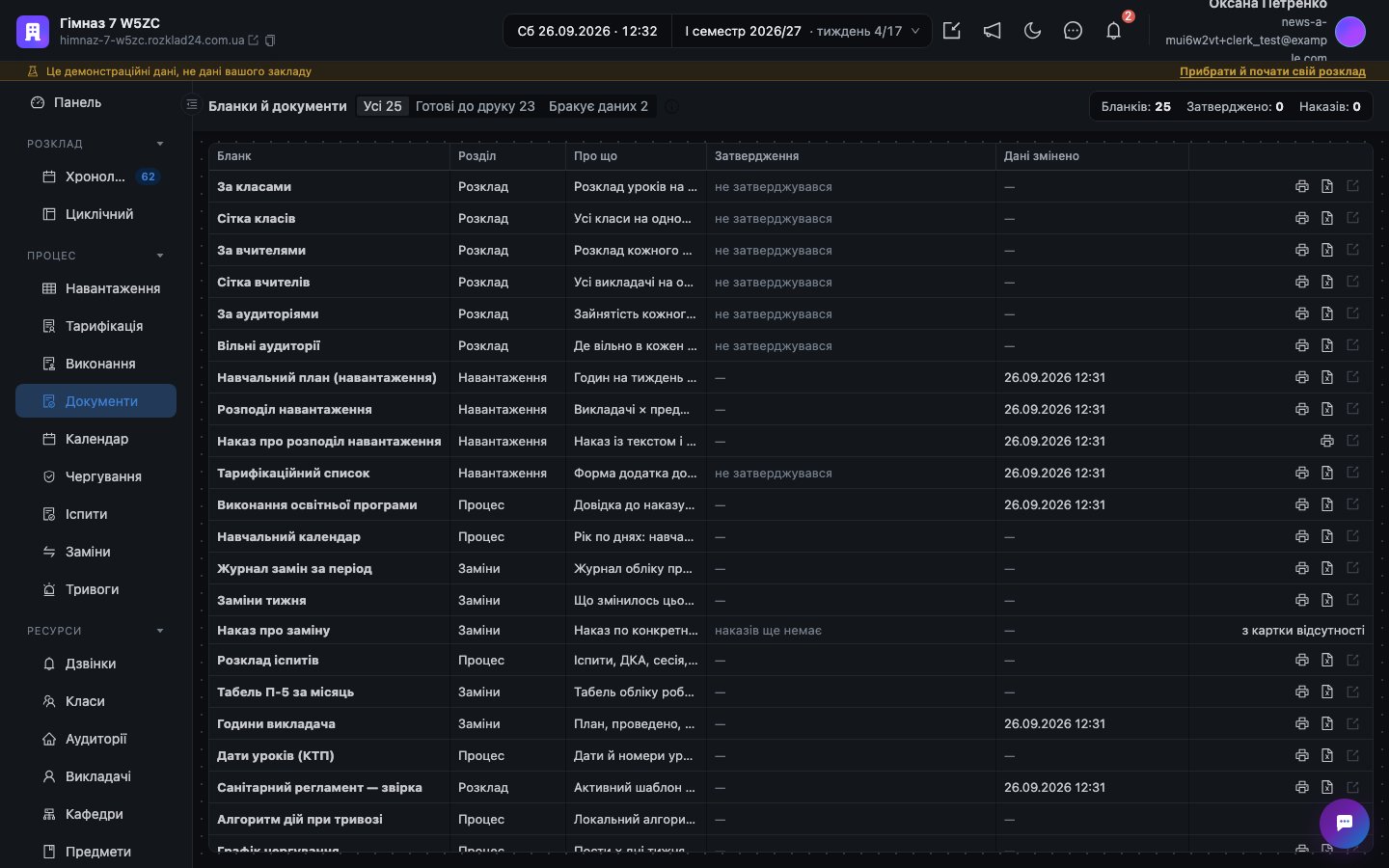Print "Журнал замін за період"
This screenshot has width=1389, height=868.
click(x=1301, y=568)
